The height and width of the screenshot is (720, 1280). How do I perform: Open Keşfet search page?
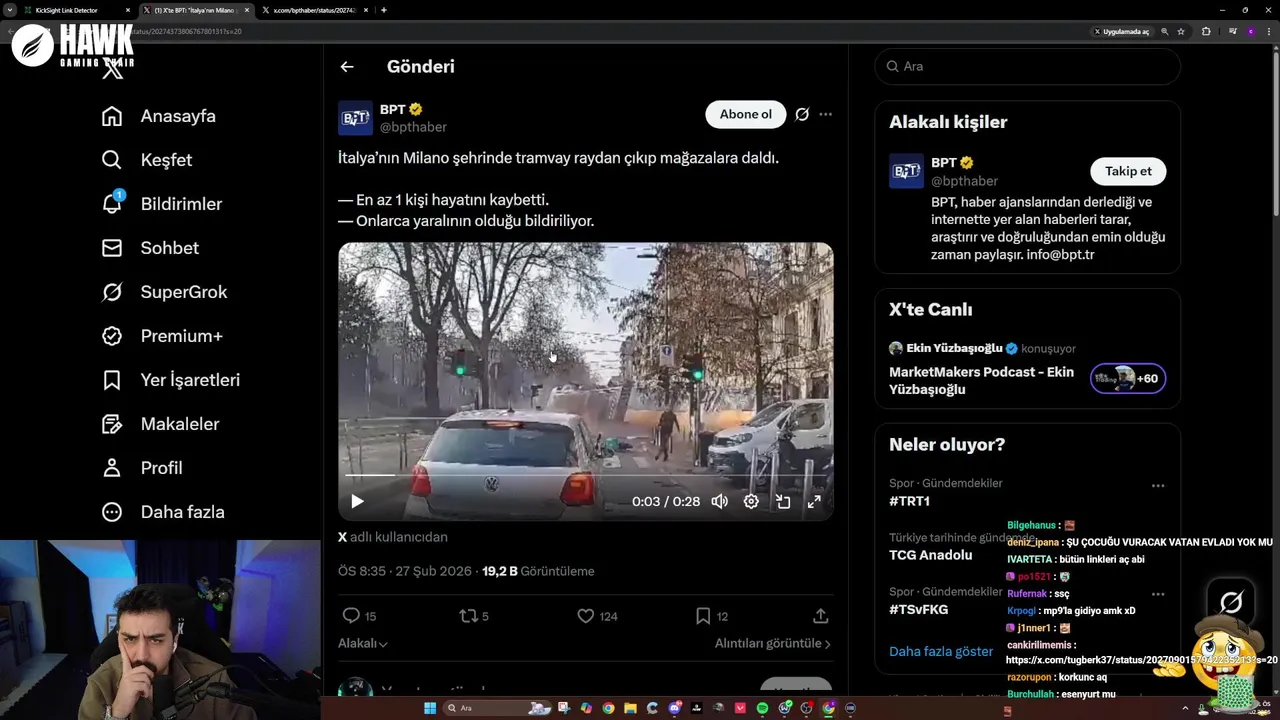tap(147, 160)
